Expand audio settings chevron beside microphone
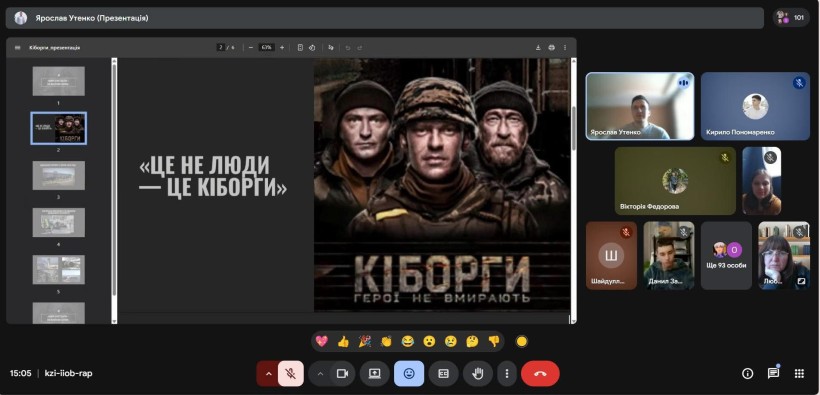820x395 pixels. 268,374
